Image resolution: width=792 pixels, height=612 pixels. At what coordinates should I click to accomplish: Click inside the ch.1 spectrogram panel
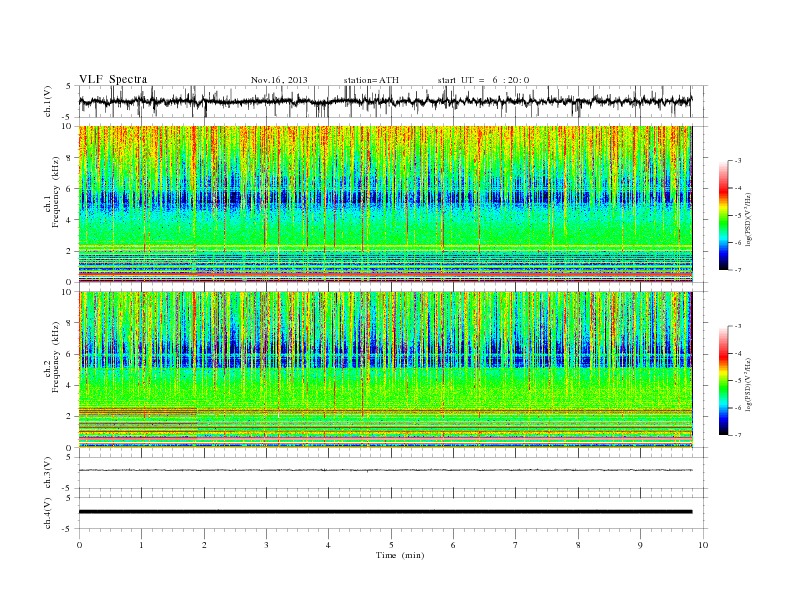[385, 204]
